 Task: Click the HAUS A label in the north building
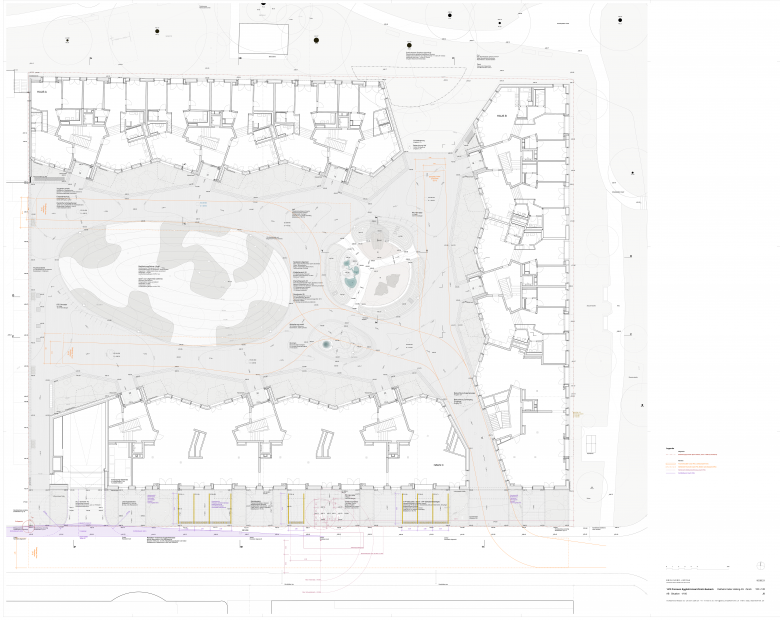point(42,91)
